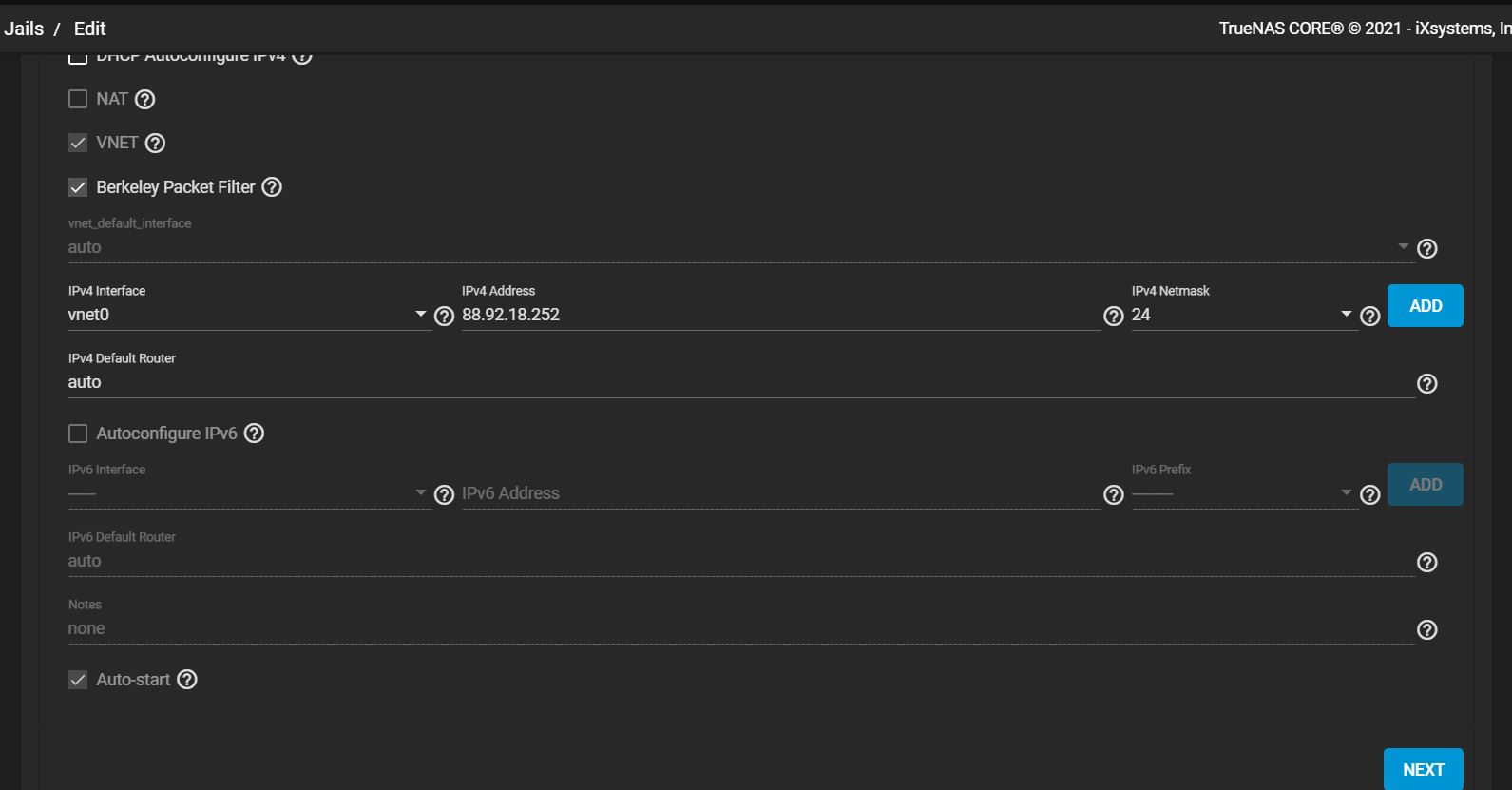Toggle the Auto-start checkbox
1512x790 pixels.
[78, 680]
